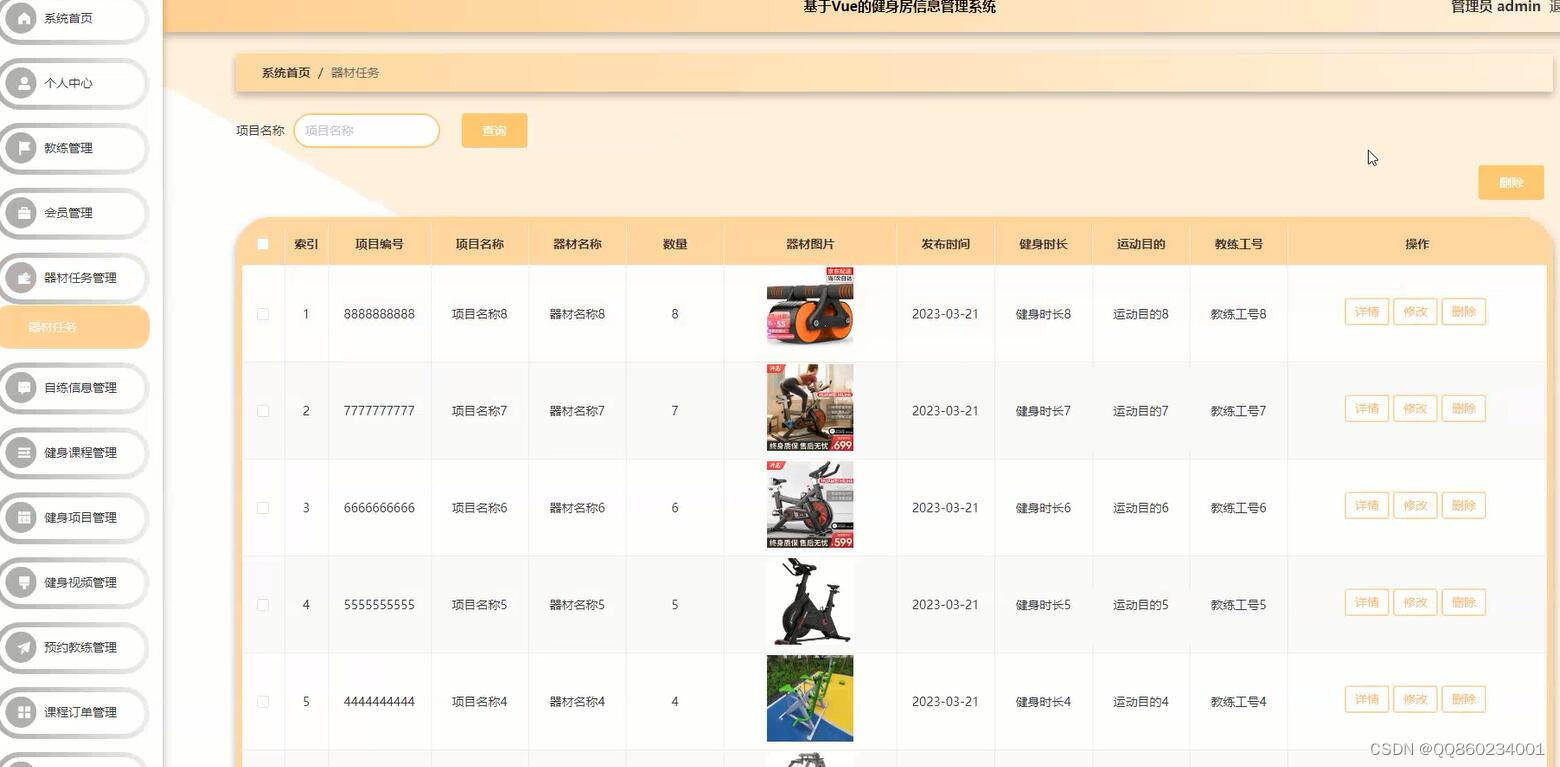This screenshot has height=767, width=1560.
Task: Click the paper-plane icon beside 预约教练管理
Action: click(x=23, y=648)
